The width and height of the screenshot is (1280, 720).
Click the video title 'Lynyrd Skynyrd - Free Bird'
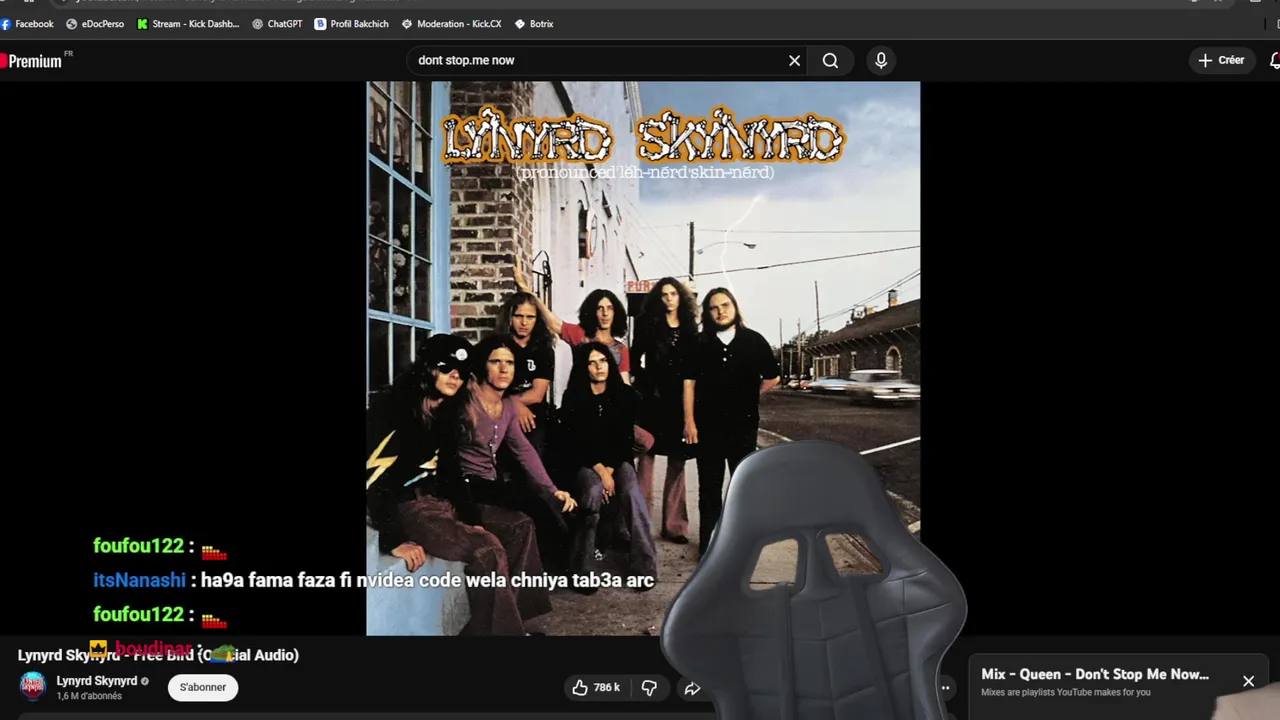point(158,655)
